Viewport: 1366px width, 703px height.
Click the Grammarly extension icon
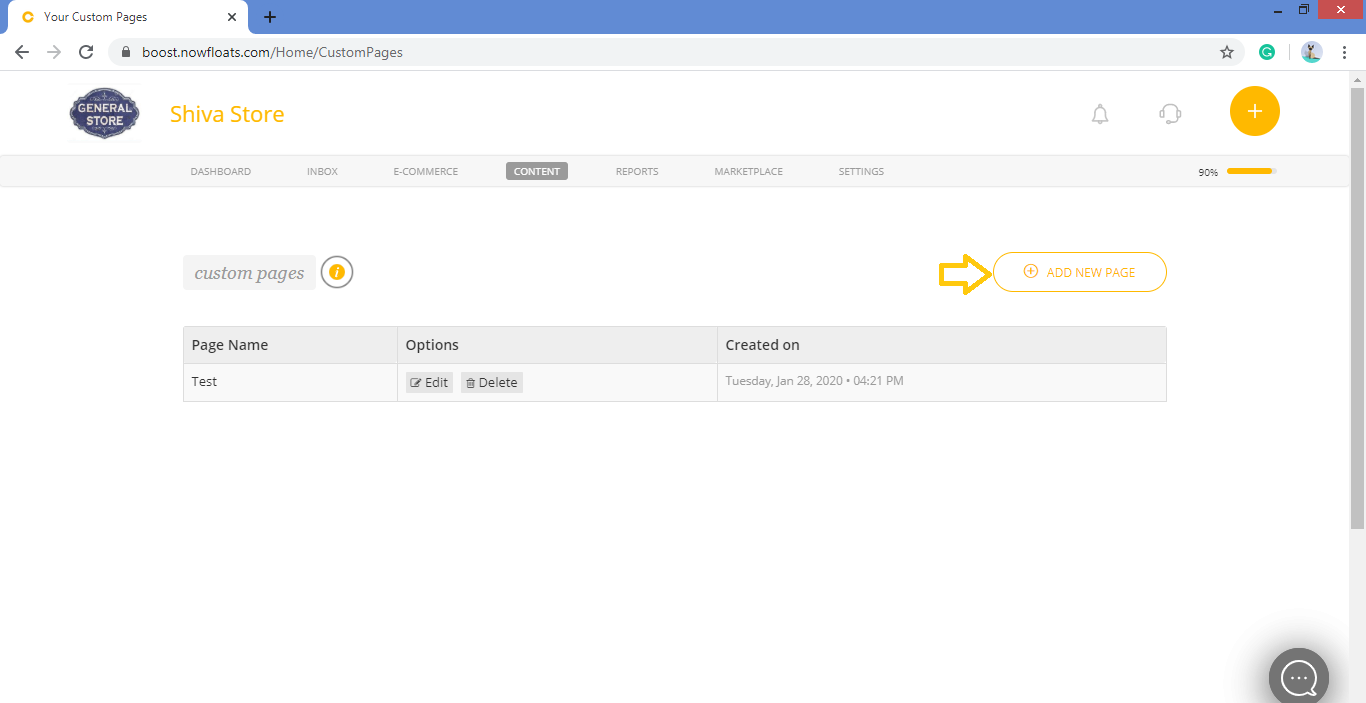pos(1267,51)
